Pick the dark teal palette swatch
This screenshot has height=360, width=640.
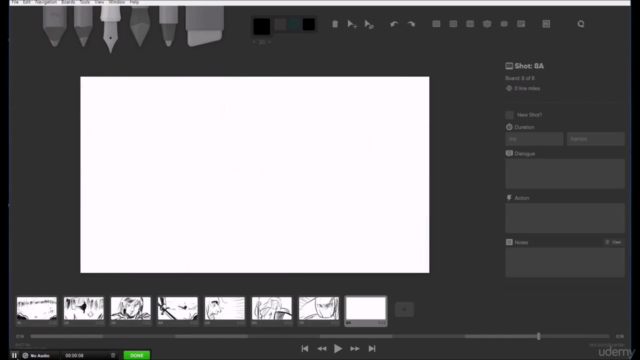(294, 24)
